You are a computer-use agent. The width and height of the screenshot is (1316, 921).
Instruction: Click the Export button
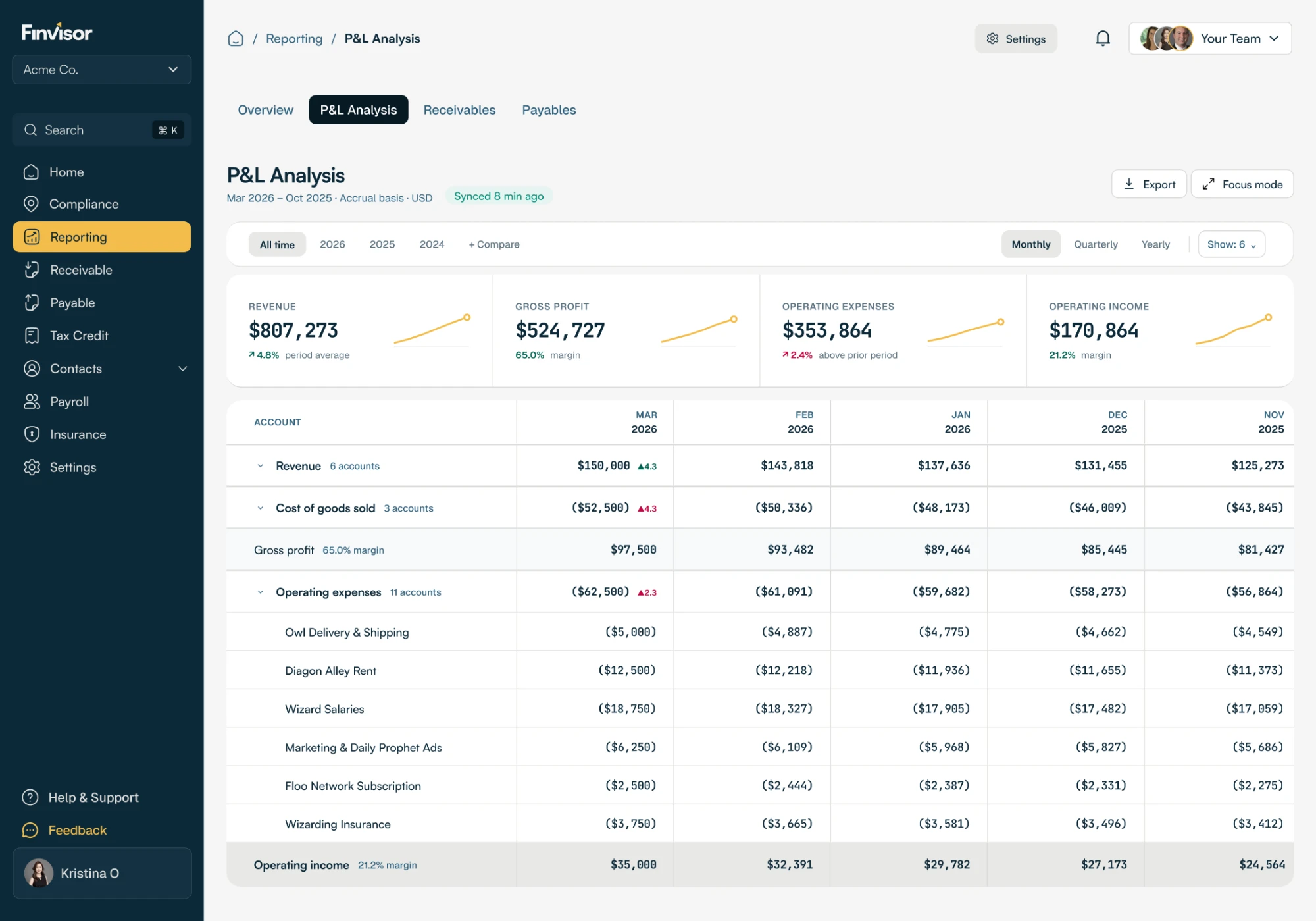tap(1149, 184)
